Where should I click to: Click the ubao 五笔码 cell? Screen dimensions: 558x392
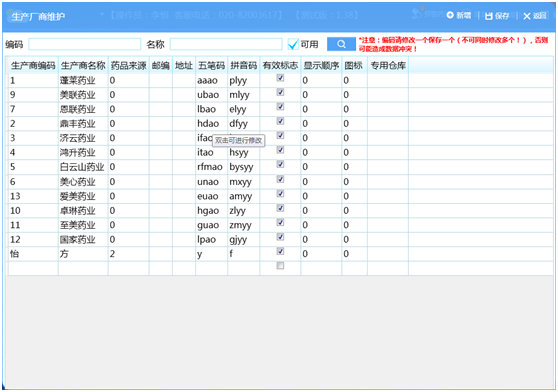pyautogui.click(x=211, y=95)
